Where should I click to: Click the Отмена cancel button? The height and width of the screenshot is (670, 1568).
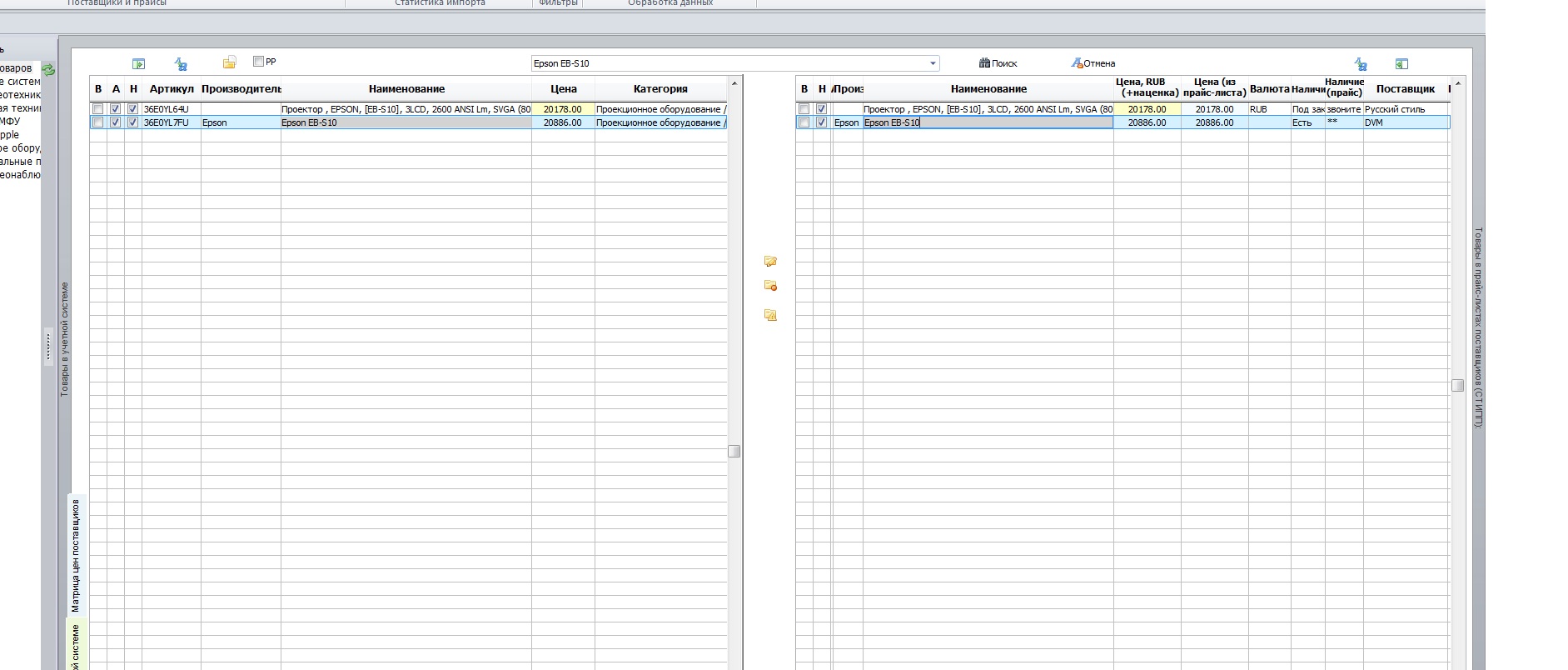(1093, 63)
